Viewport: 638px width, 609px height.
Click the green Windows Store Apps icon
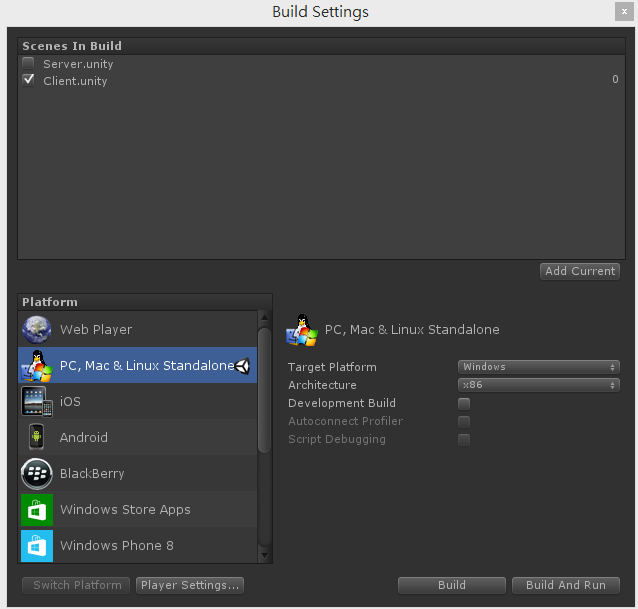[37, 510]
